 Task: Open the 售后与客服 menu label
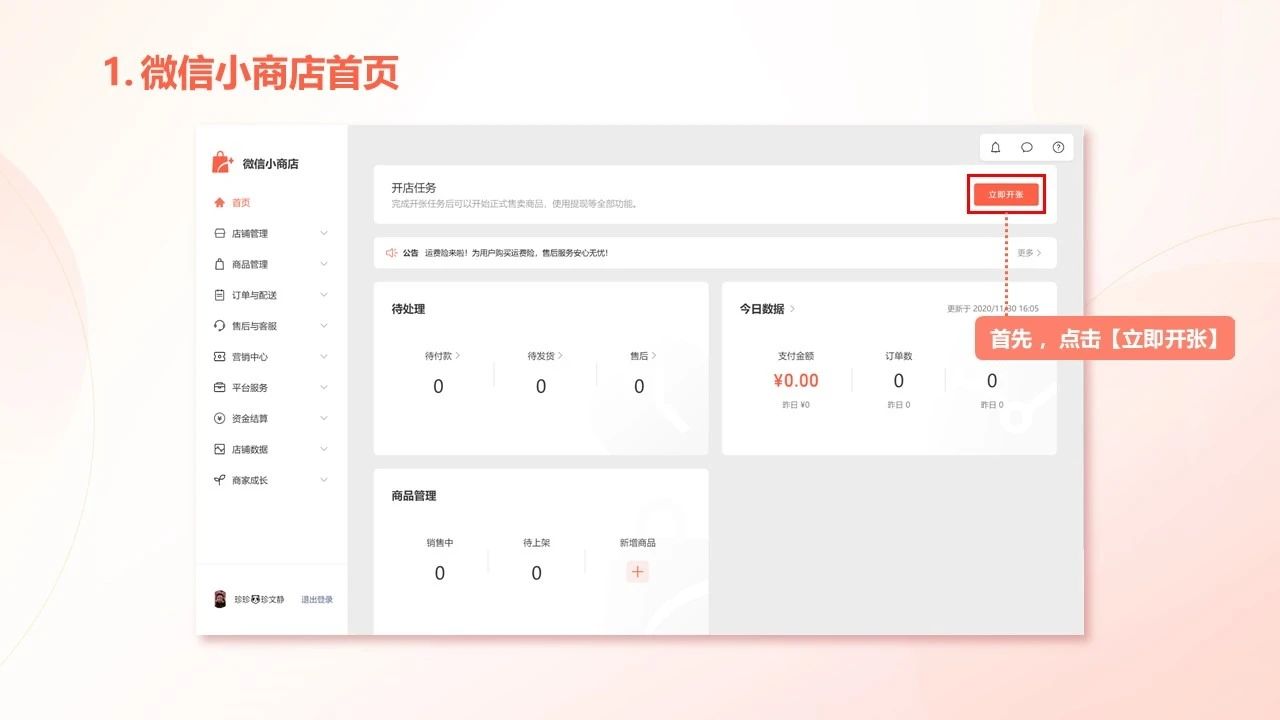(x=254, y=326)
